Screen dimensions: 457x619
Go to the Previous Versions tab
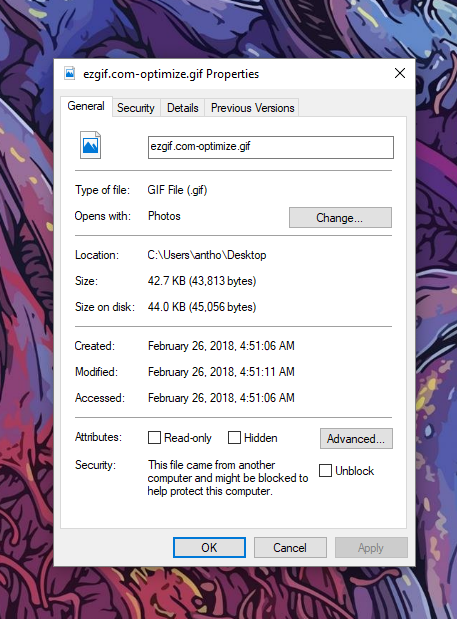point(253,108)
